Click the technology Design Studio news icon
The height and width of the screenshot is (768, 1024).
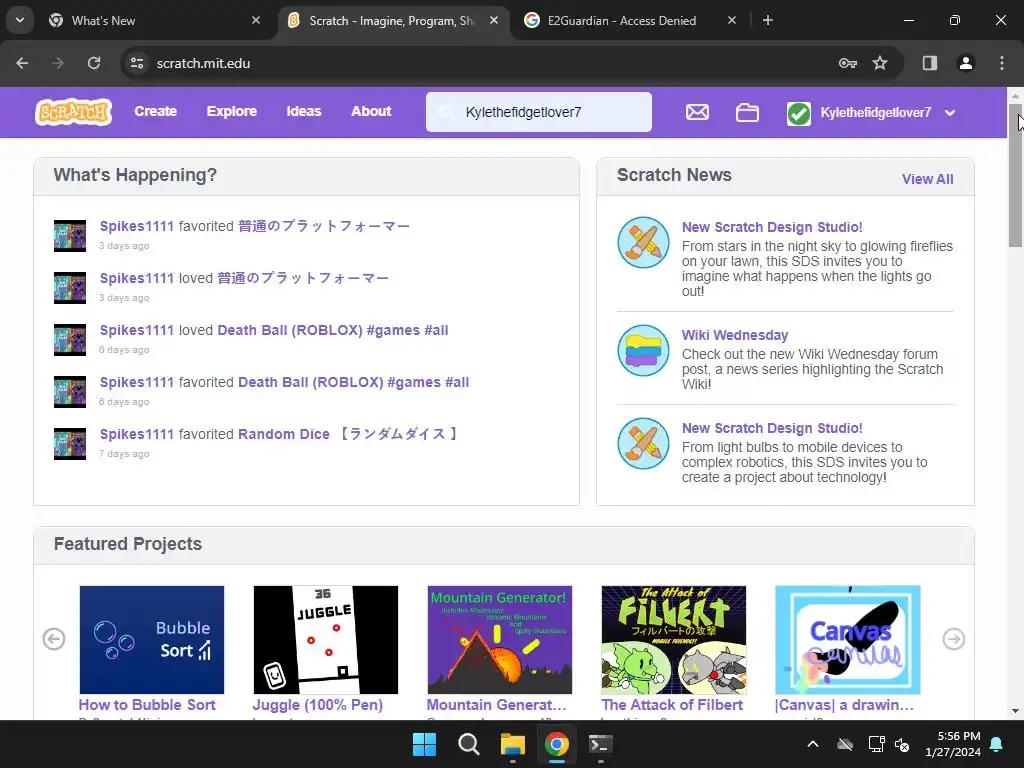coord(643,443)
